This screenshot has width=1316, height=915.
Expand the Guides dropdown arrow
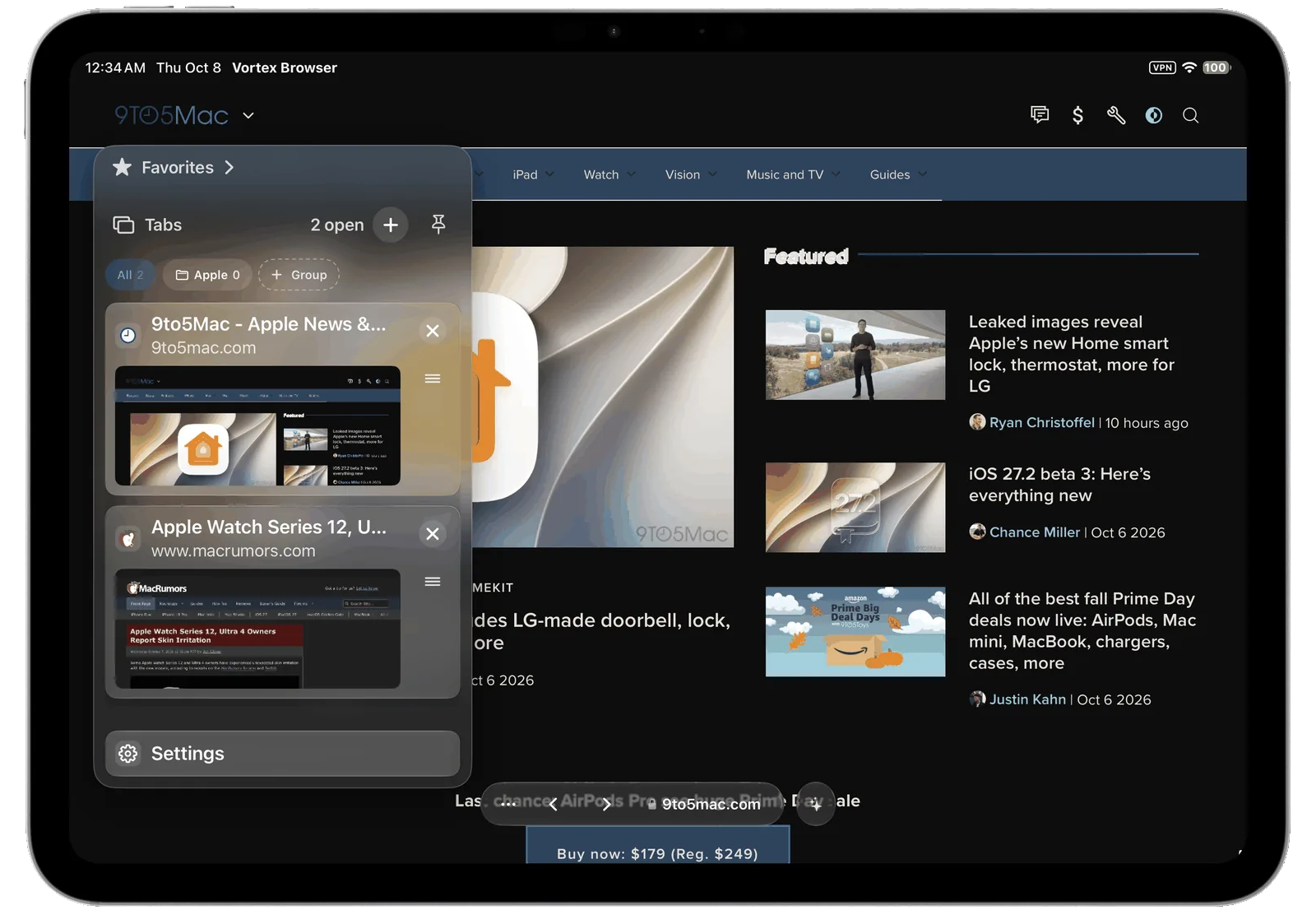click(923, 174)
